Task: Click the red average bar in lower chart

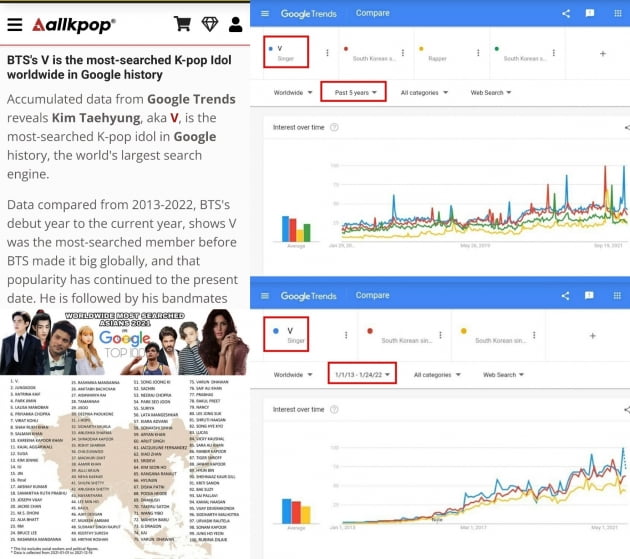Action: coord(296,512)
